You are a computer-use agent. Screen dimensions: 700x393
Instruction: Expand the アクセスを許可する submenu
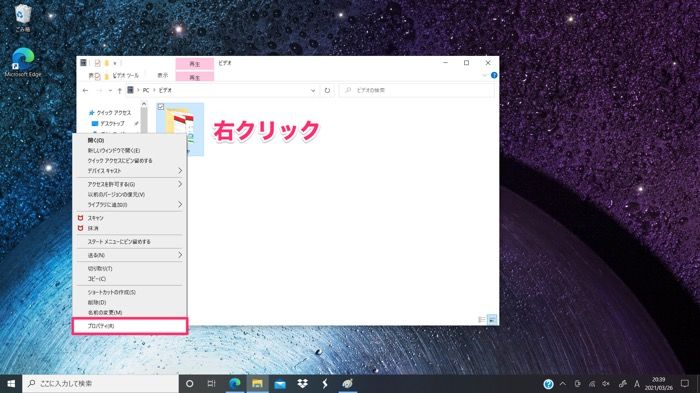pyautogui.click(x=180, y=184)
